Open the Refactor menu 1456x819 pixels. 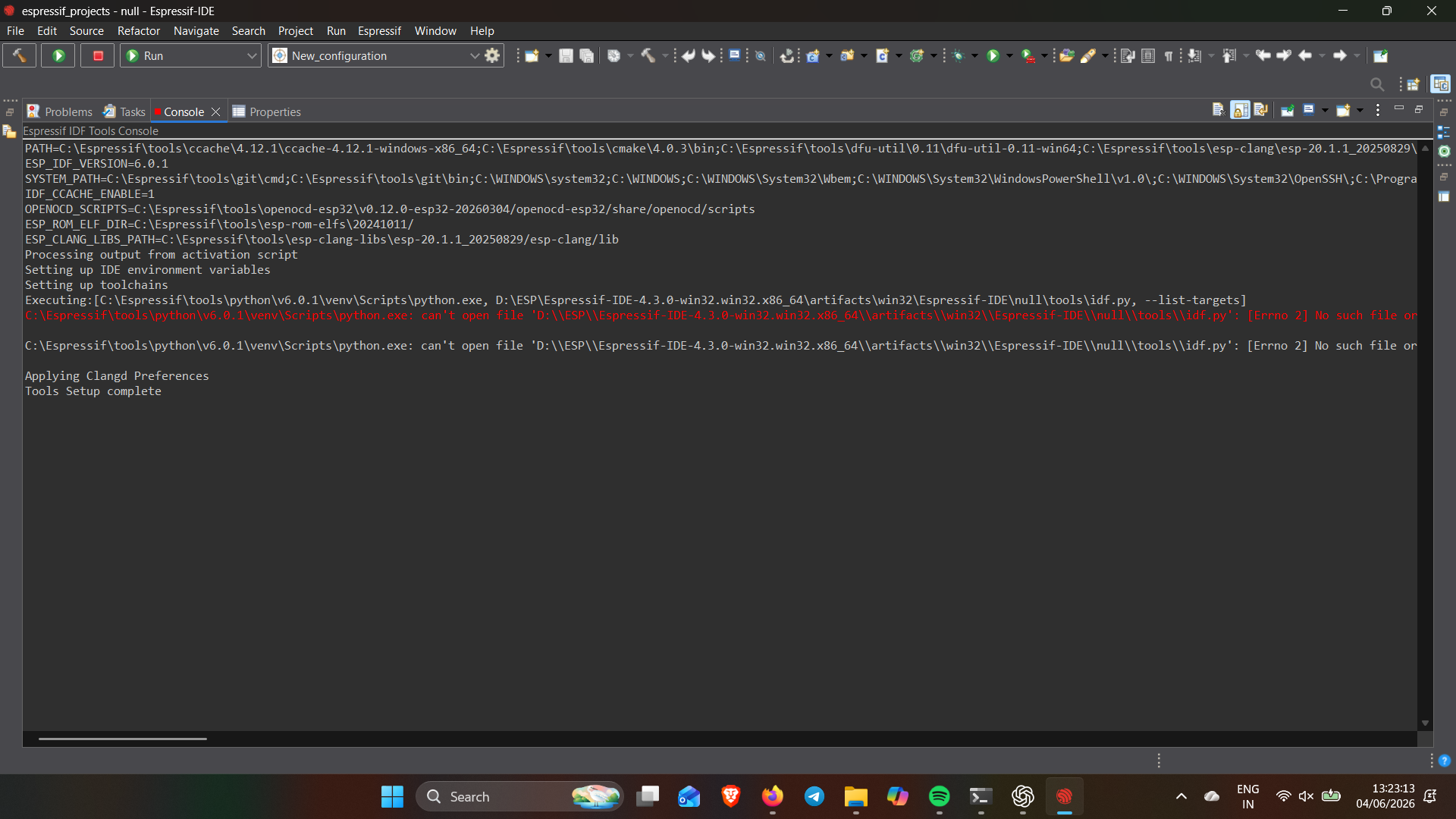coord(139,30)
